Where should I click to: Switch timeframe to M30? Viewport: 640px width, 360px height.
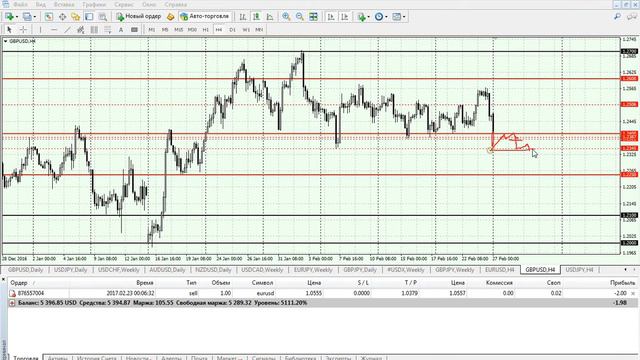[192, 30]
